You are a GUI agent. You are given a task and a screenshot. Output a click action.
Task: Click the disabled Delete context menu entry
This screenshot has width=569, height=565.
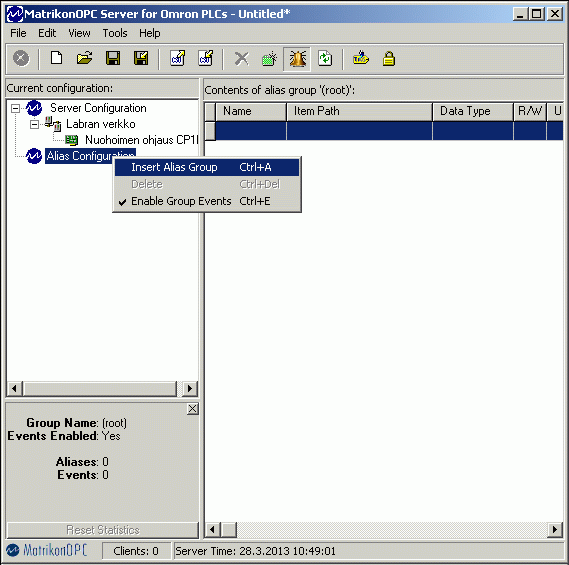(207, 184)
